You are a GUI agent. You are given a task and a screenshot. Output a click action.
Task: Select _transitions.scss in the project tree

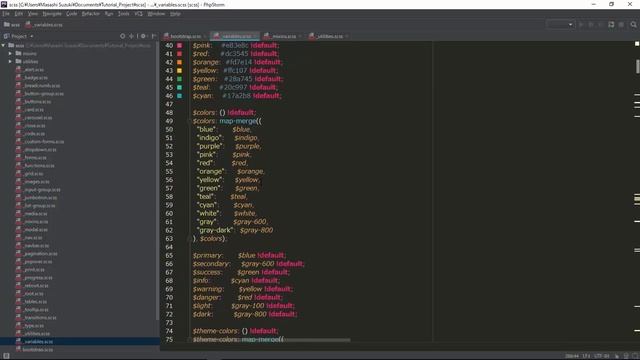36,318
